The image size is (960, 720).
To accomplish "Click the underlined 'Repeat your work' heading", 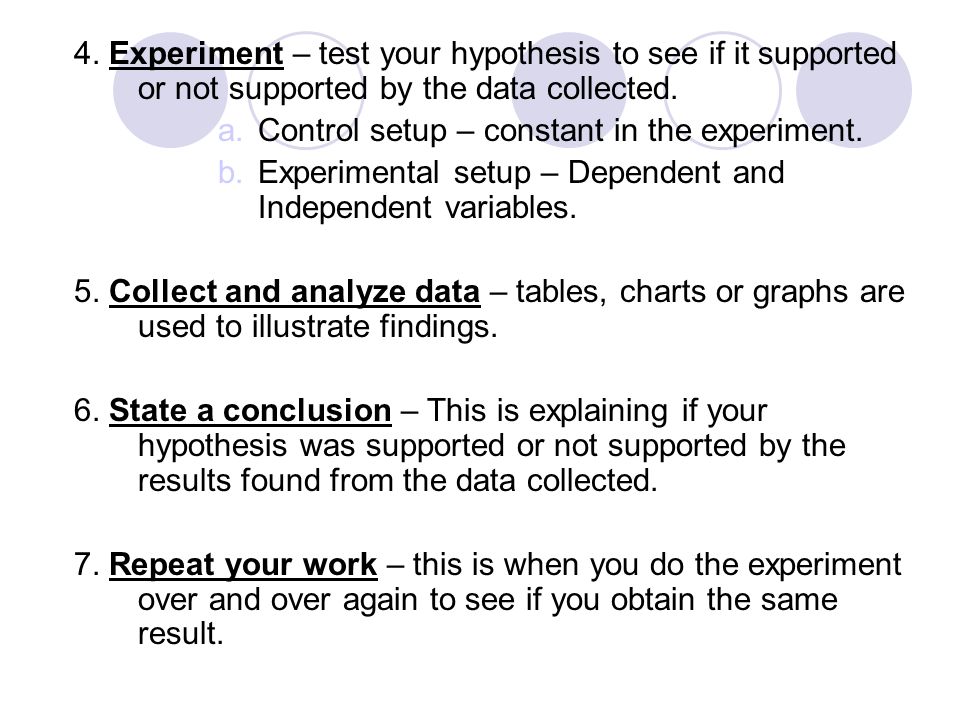I will [x=243, y=564].
